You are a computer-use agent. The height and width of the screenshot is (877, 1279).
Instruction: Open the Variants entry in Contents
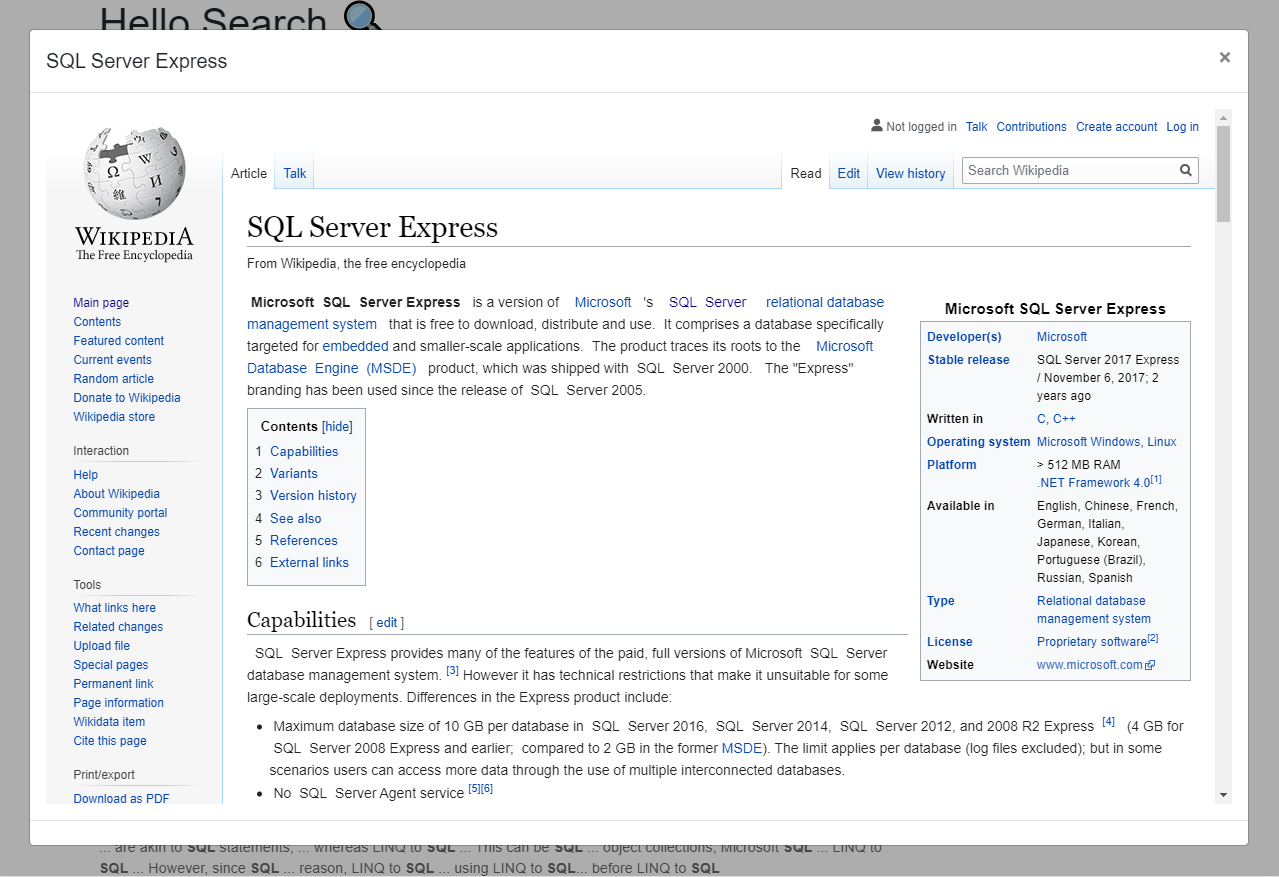(293, 473)
